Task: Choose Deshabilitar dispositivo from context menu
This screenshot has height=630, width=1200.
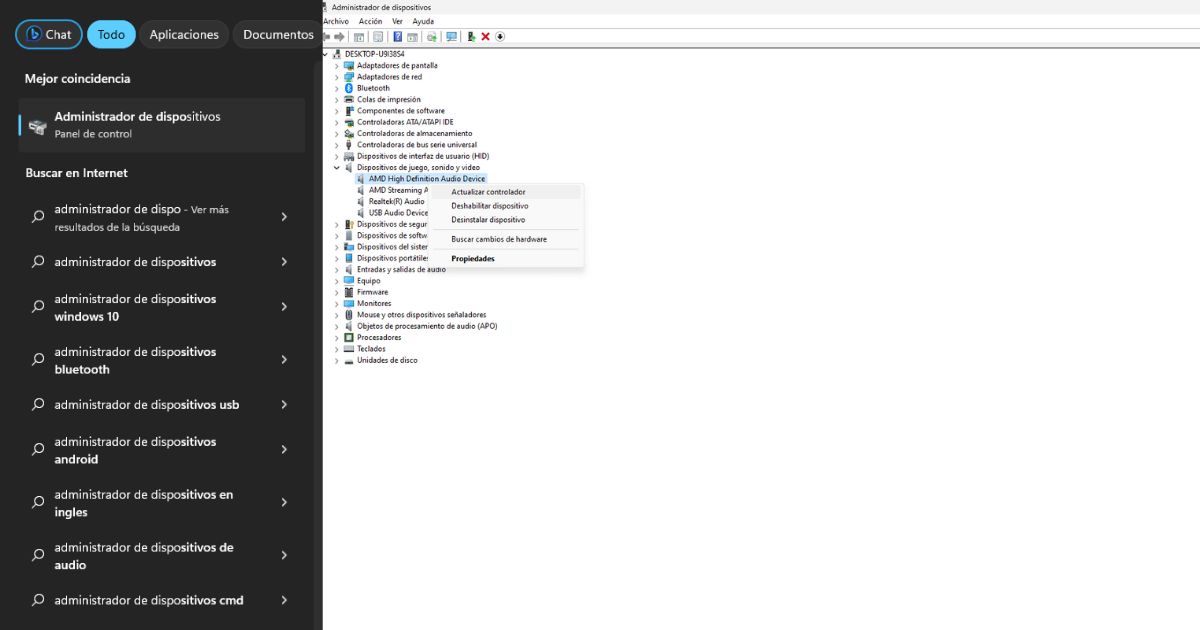Action: 508,206
